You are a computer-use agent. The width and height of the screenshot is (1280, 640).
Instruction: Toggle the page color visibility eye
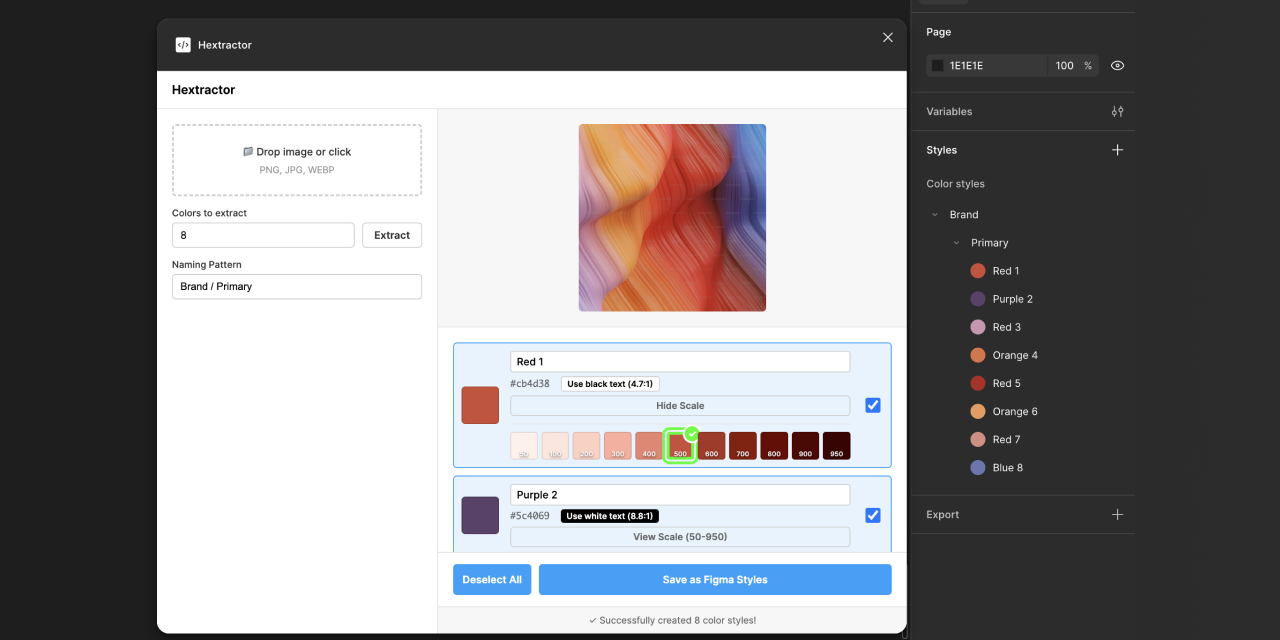click(x=1117, y=65)
